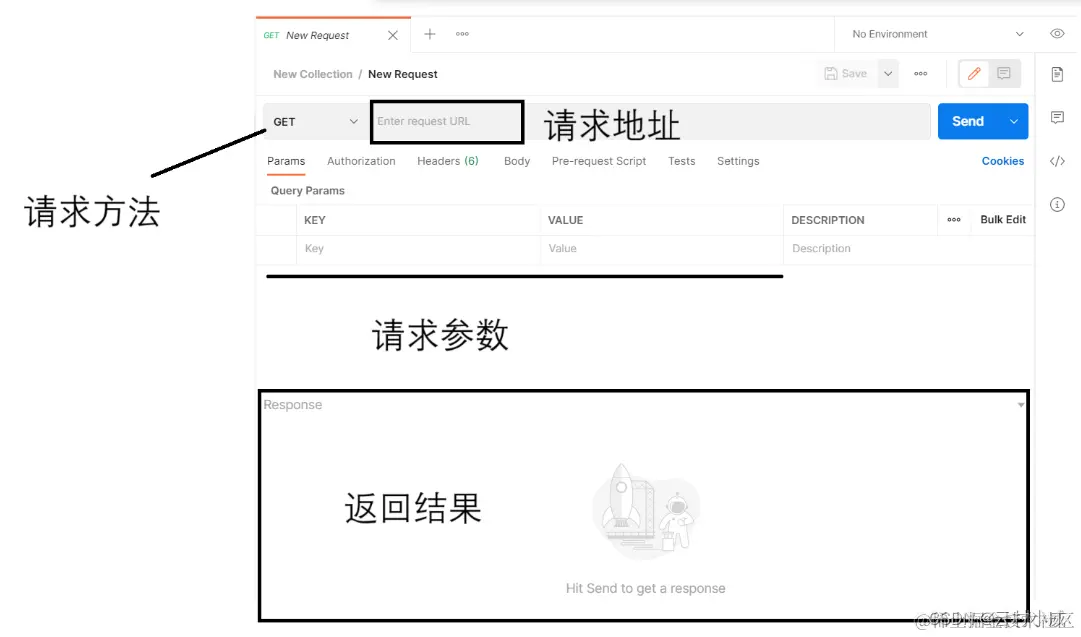Click the New Request breadcrumb name
Screen dimensions: 1081x637
pos(403,74)
